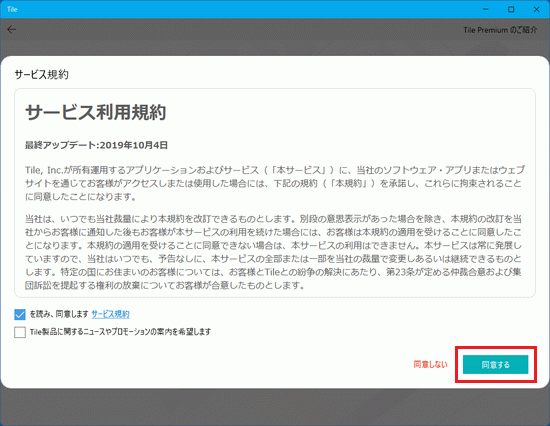Maximize the Tile window
The width and height of the screenshot is (550, 426).
[511, 9]
